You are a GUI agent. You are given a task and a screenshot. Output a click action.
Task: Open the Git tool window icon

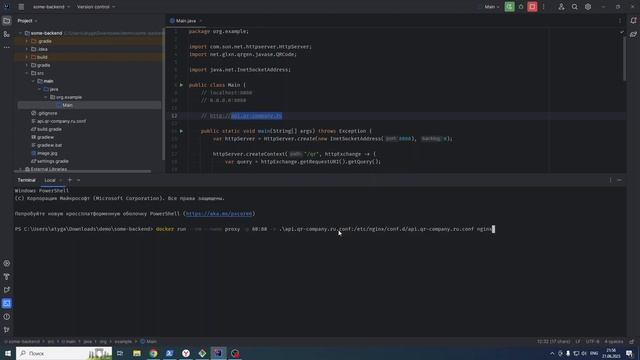point(7,330)
